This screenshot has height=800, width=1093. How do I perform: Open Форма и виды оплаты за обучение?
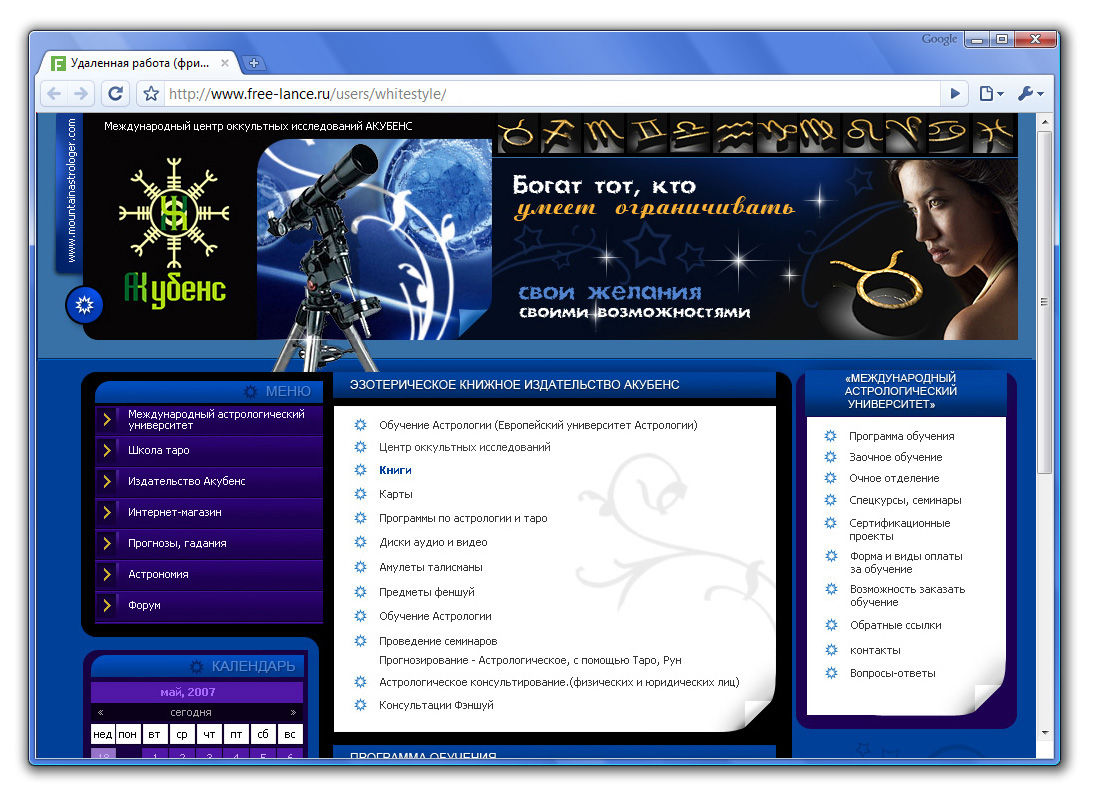pyautogui.click(x=906, y=562)
